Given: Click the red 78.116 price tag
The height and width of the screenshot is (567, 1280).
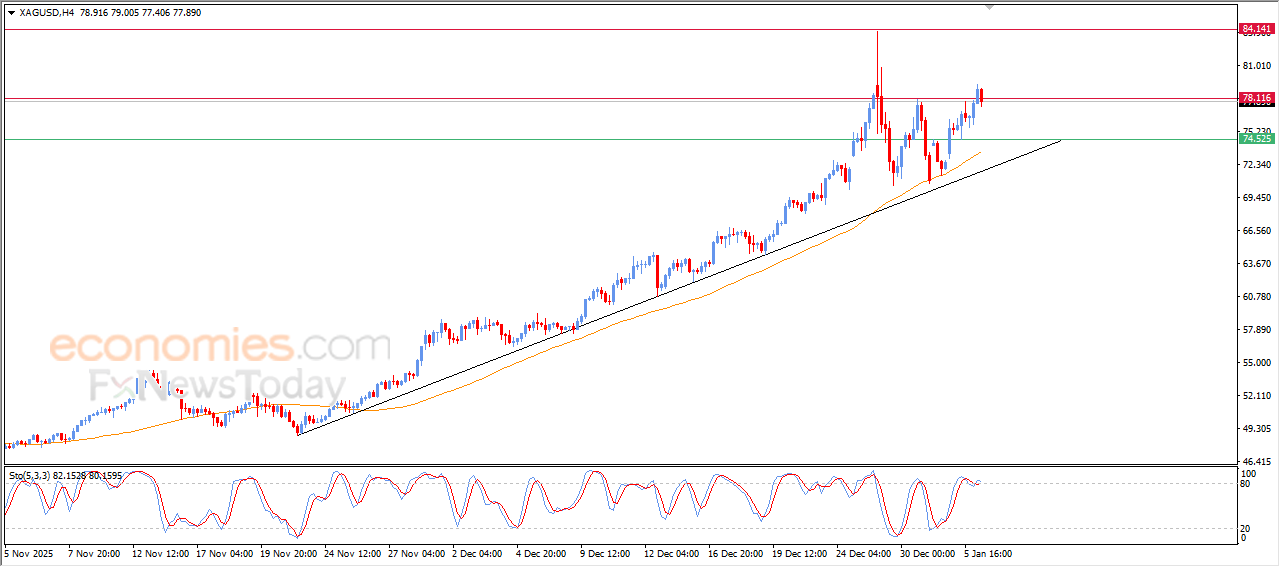Looking at the screenshot, I should [x=1255, y=97].
